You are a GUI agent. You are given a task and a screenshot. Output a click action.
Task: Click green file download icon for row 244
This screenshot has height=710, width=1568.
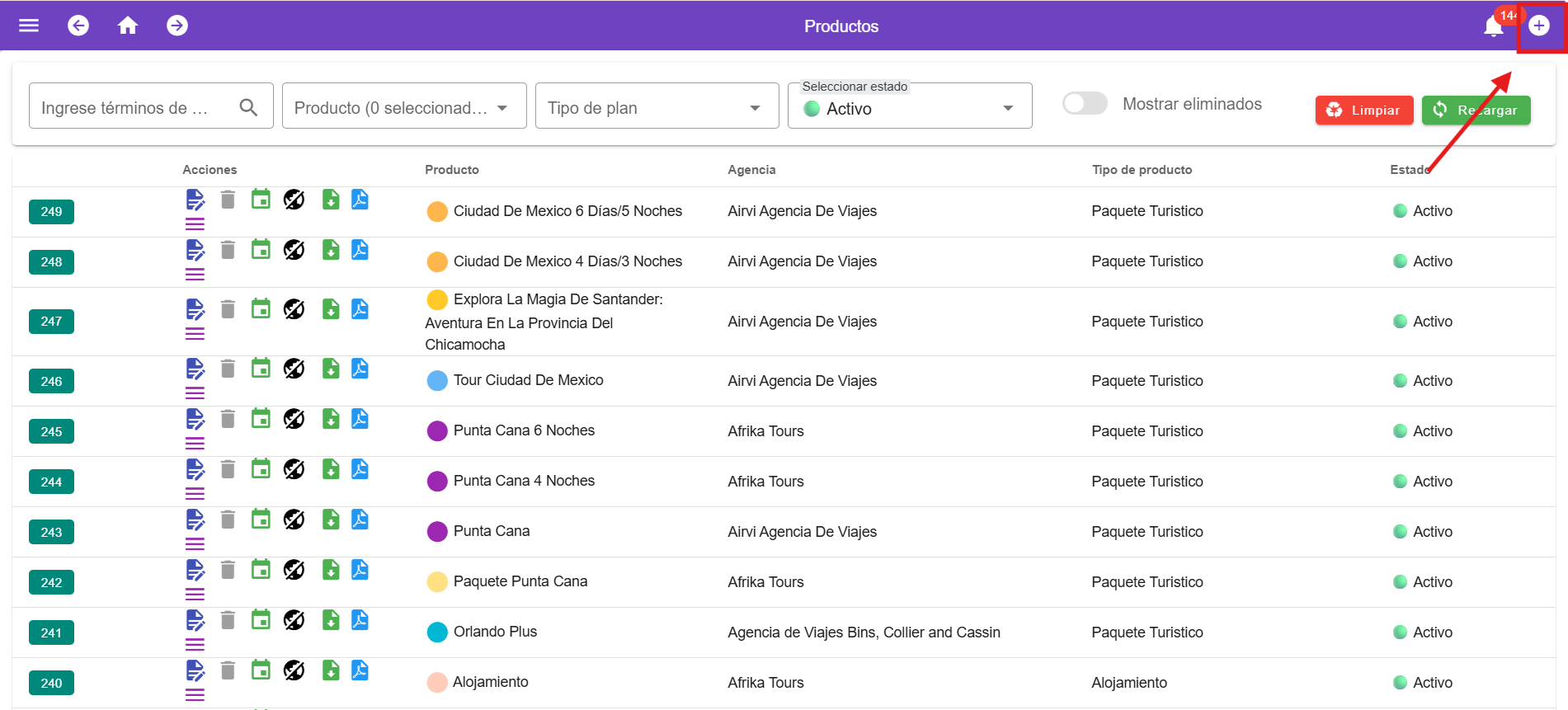(331, 469)
